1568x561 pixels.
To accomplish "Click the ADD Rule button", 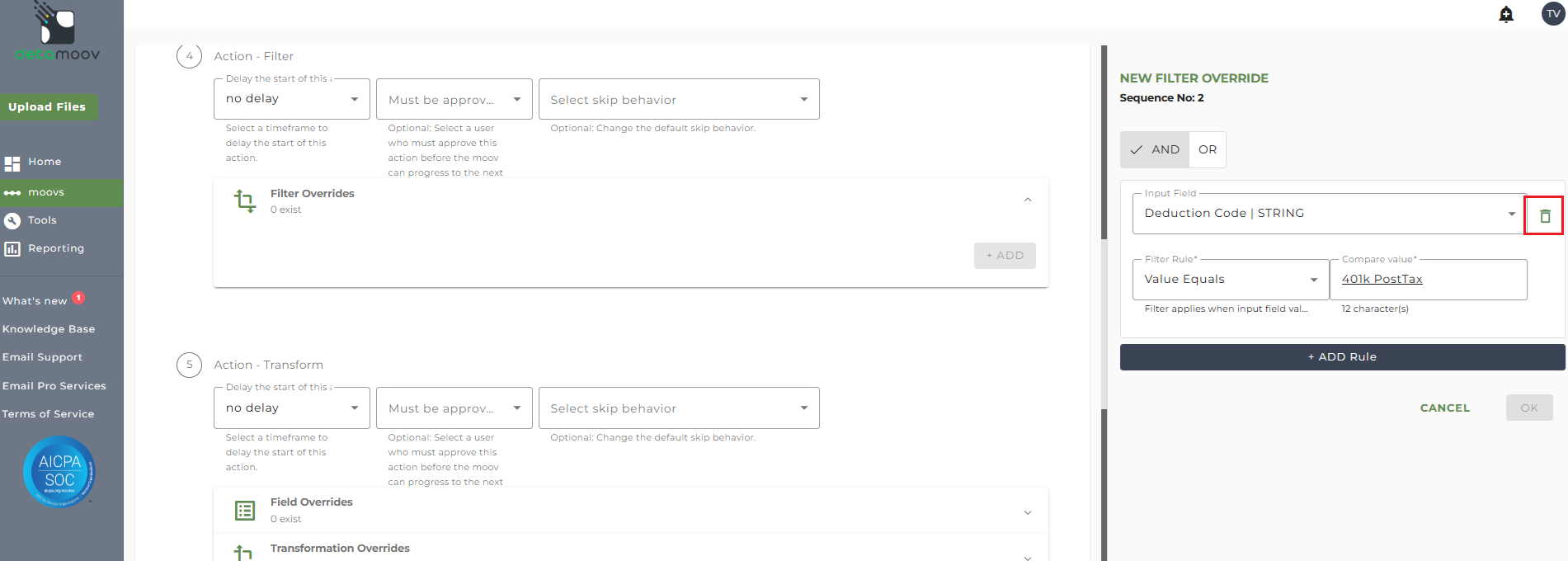I will click(1342, 357).
